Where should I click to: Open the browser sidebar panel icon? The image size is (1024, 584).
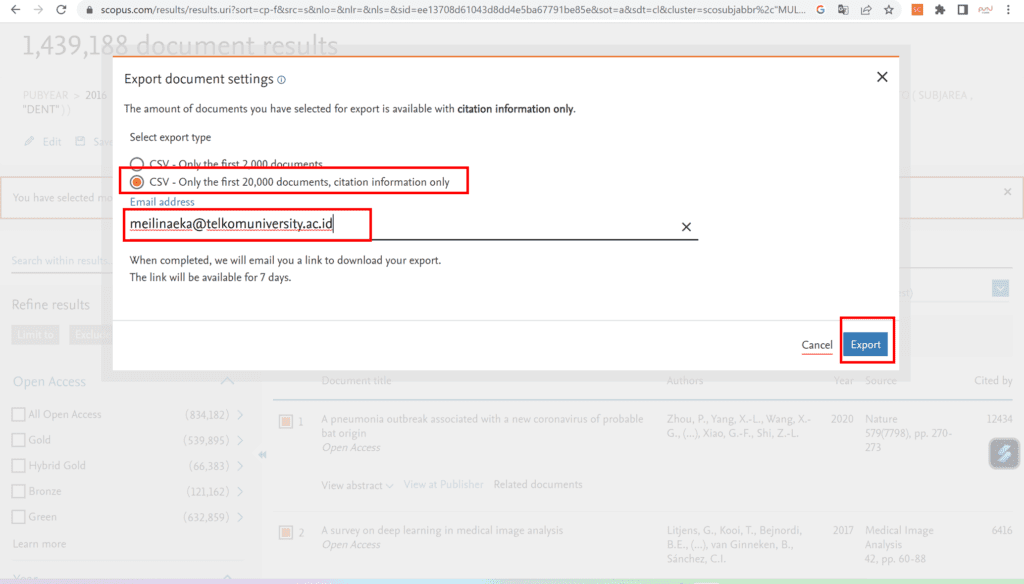pos(961,10)
